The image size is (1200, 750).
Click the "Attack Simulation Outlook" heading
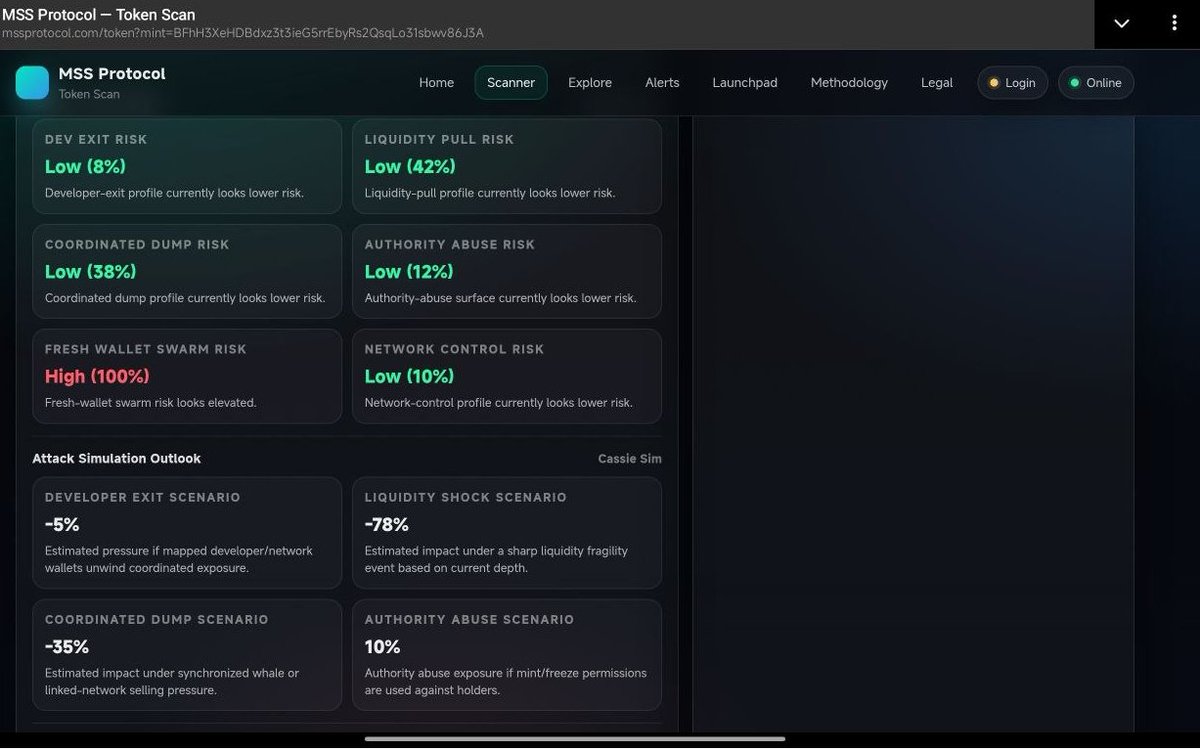pos(117,458)
